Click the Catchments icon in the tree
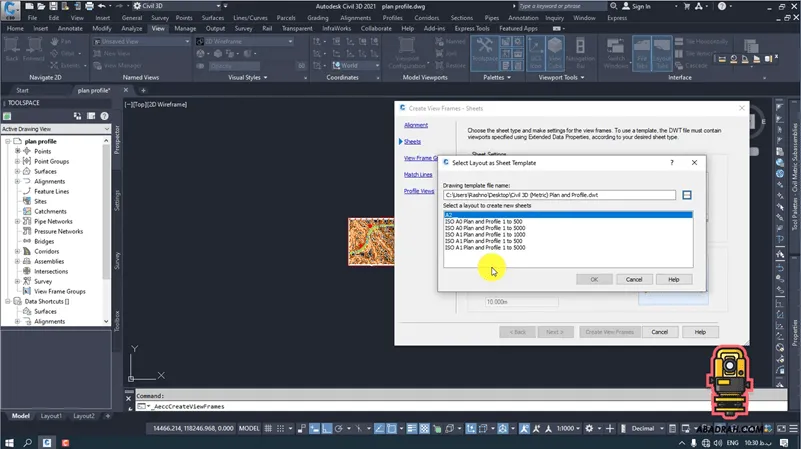Image resolution: width=801 pixels, height=449 pixels. pyautogui.click(x=28, y=211)
